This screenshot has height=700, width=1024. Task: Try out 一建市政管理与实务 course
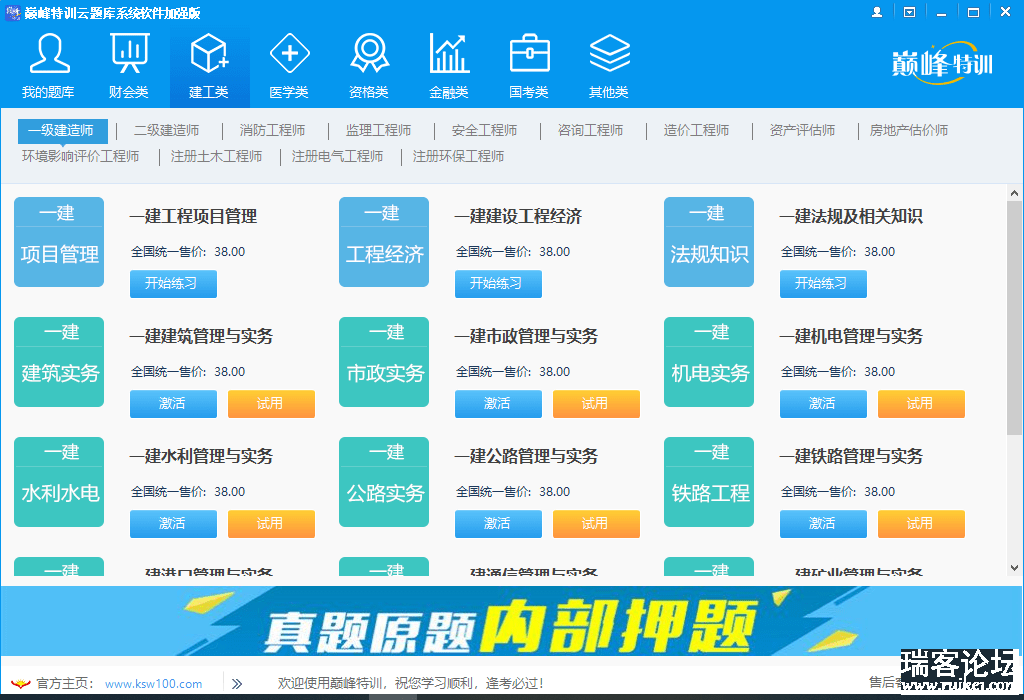pos(596,404)
